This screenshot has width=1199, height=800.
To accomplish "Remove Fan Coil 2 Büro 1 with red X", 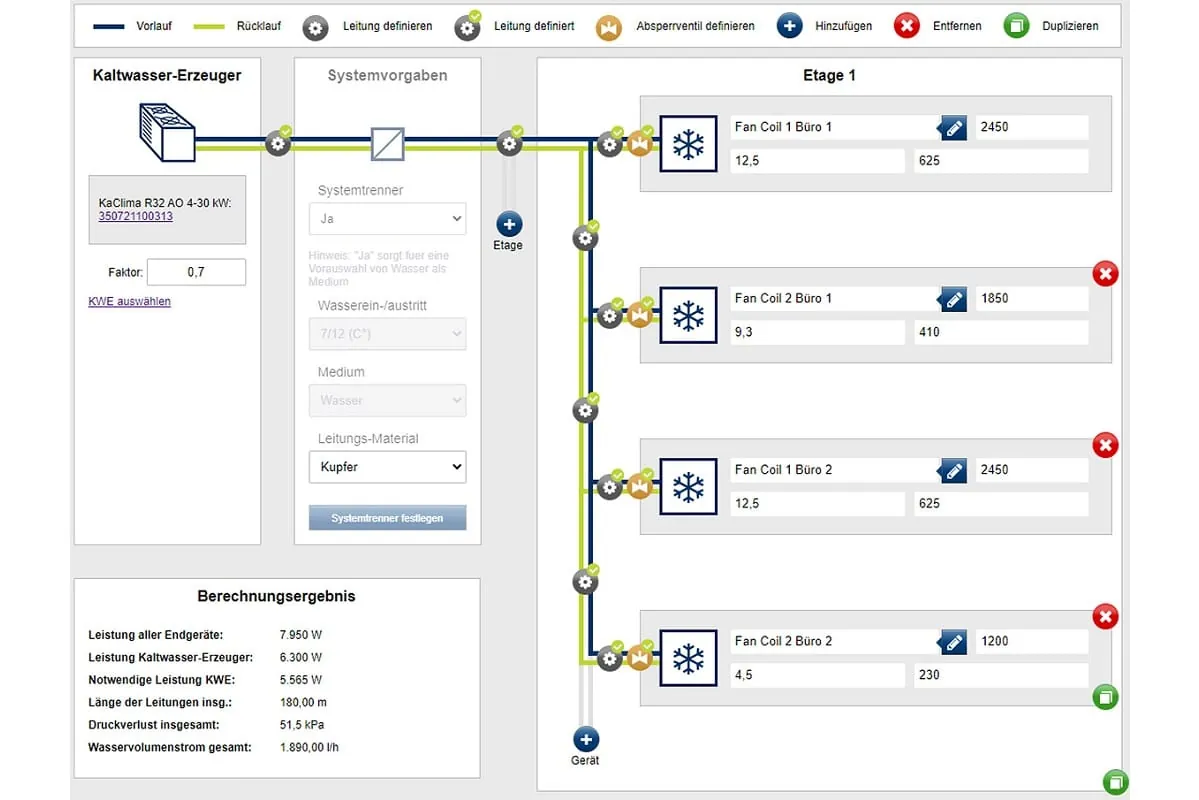I will (x=1105, y=273).
